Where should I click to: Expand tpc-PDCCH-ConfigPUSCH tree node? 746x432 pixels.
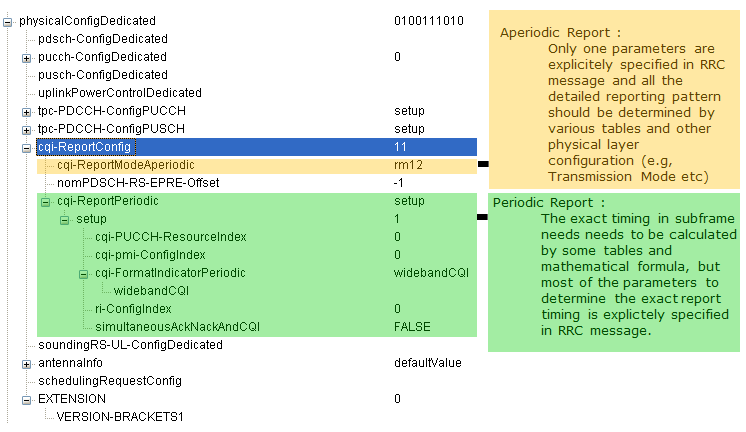point(26,130)
